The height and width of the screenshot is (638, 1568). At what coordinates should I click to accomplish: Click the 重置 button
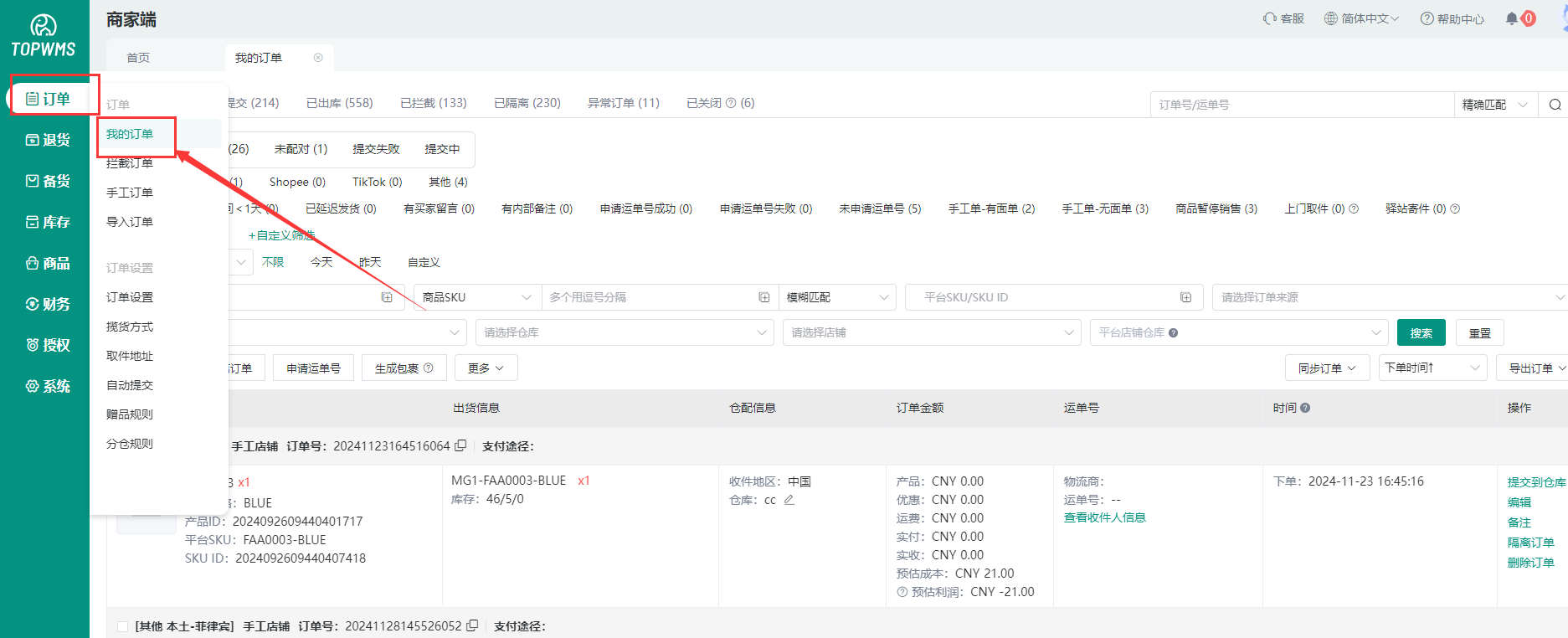[x=1480, y=332]
